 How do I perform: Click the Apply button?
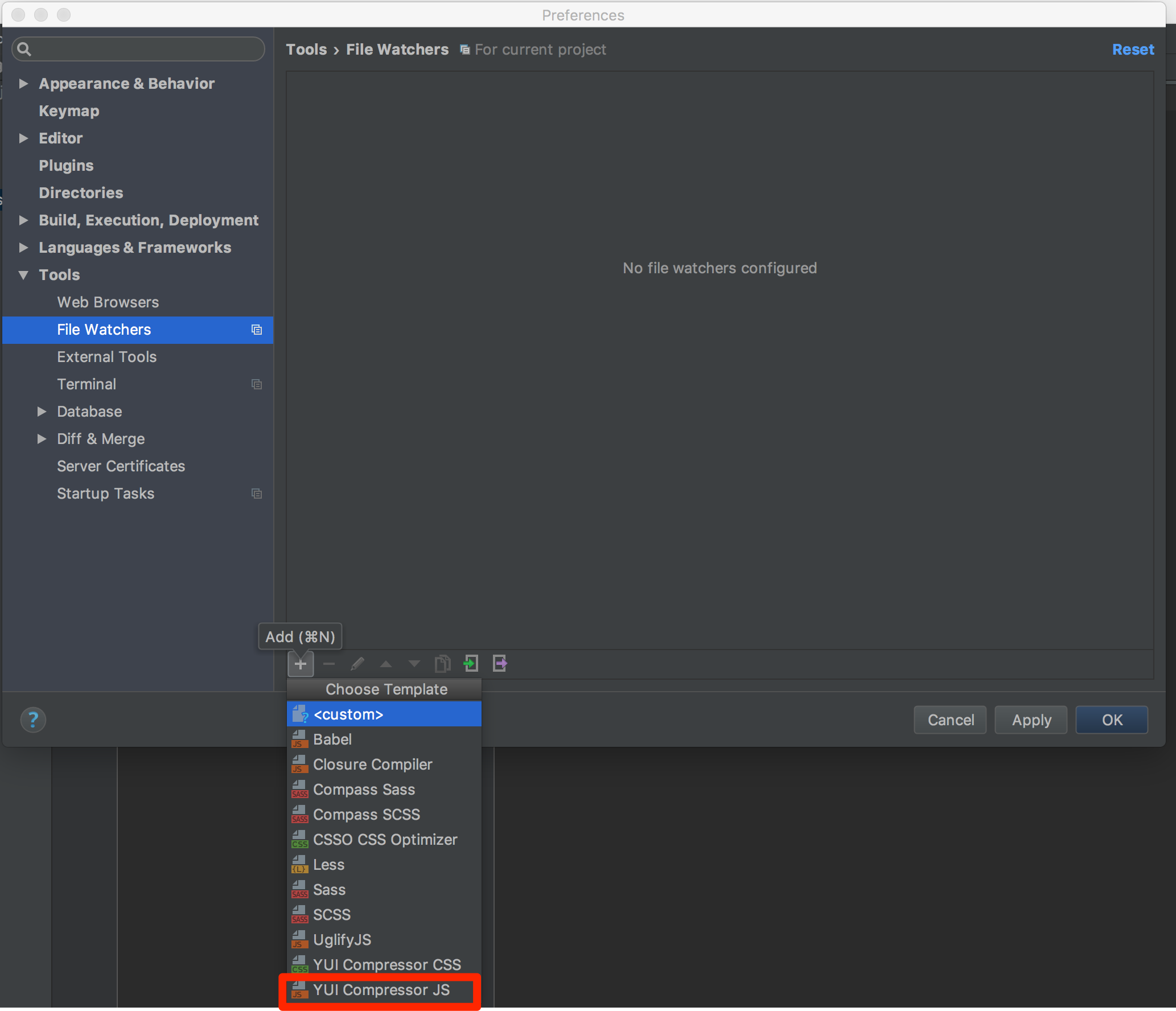1031,720
